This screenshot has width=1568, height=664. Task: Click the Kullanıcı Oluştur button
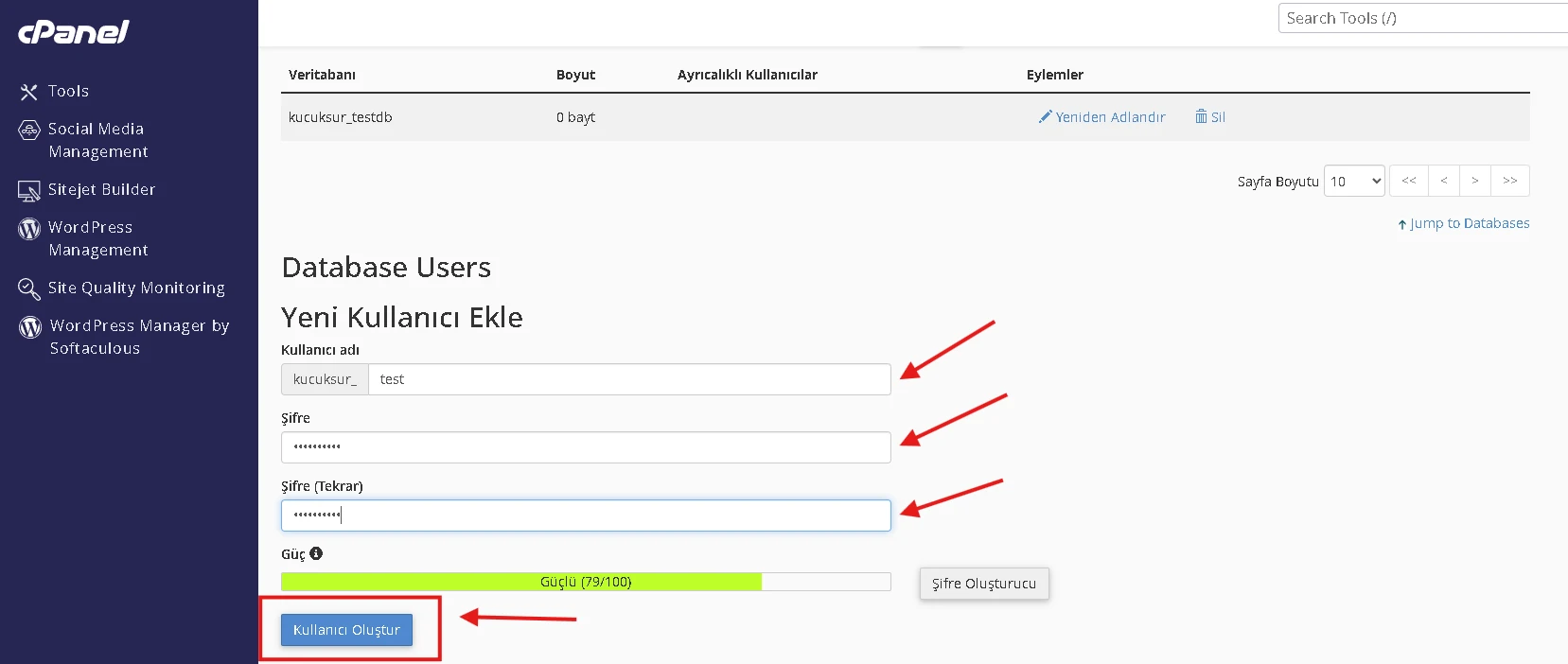346,630
